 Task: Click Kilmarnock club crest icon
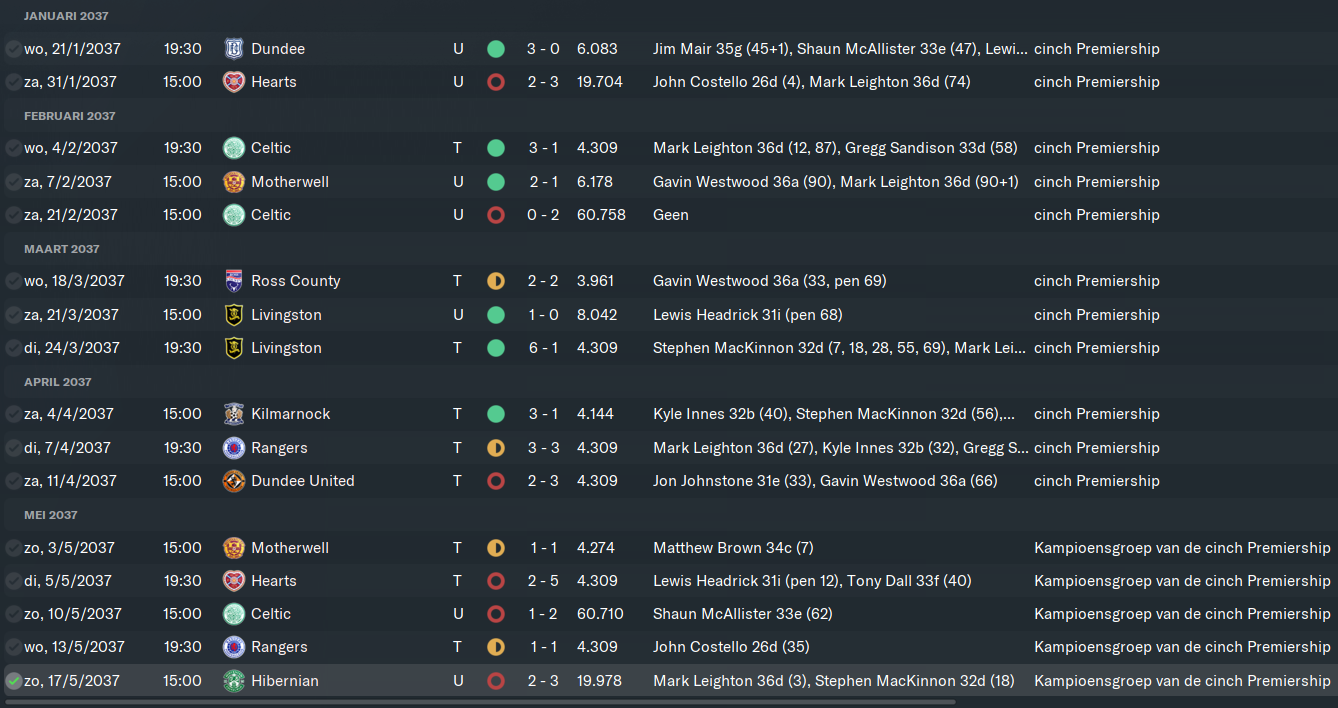coord(233,414)
